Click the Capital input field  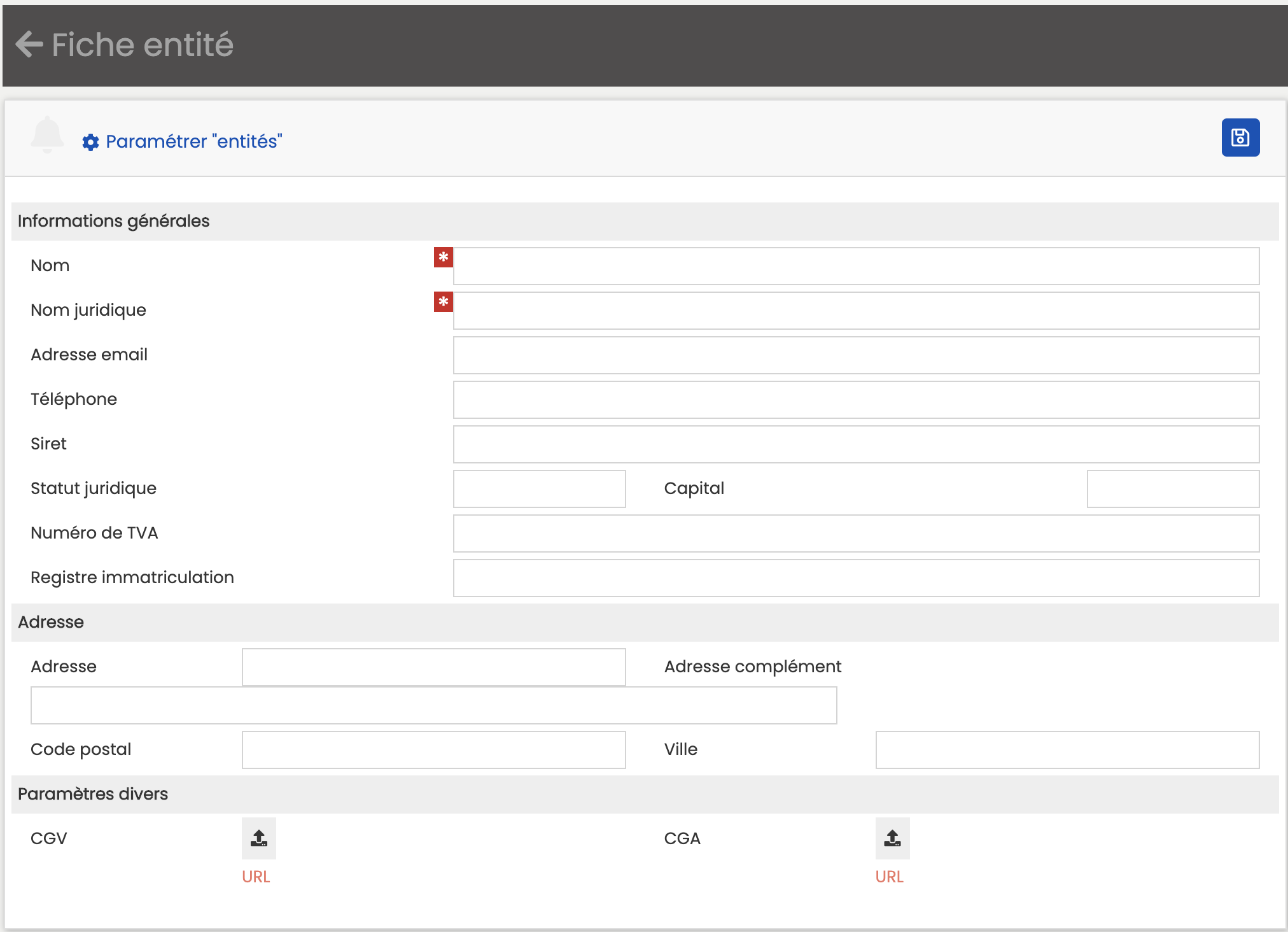(x=1173, y=489)
